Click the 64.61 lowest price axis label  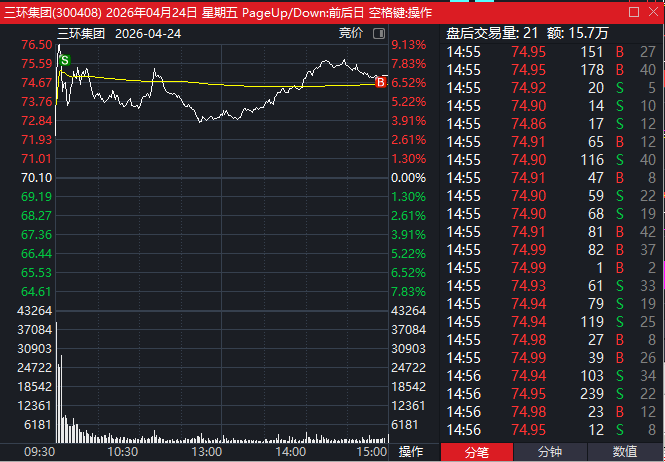point(37,291)
